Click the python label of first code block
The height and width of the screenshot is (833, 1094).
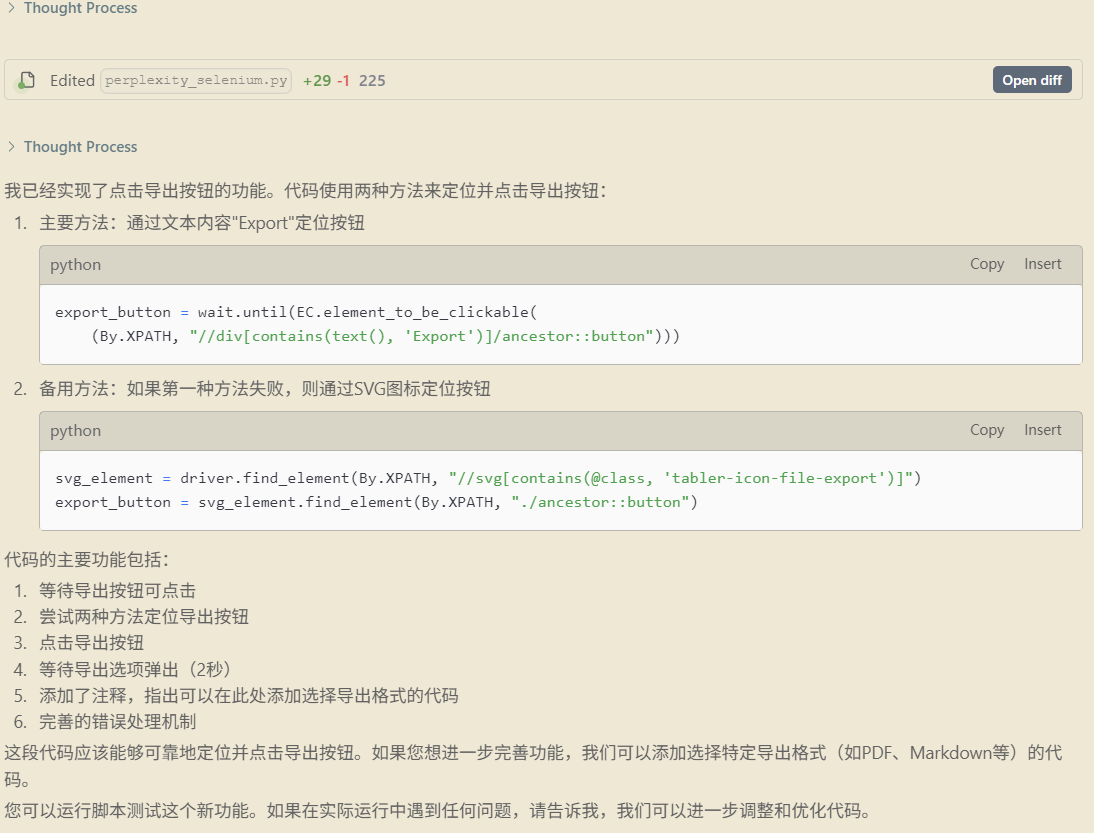pyautogui.click(x=75, y=265)
